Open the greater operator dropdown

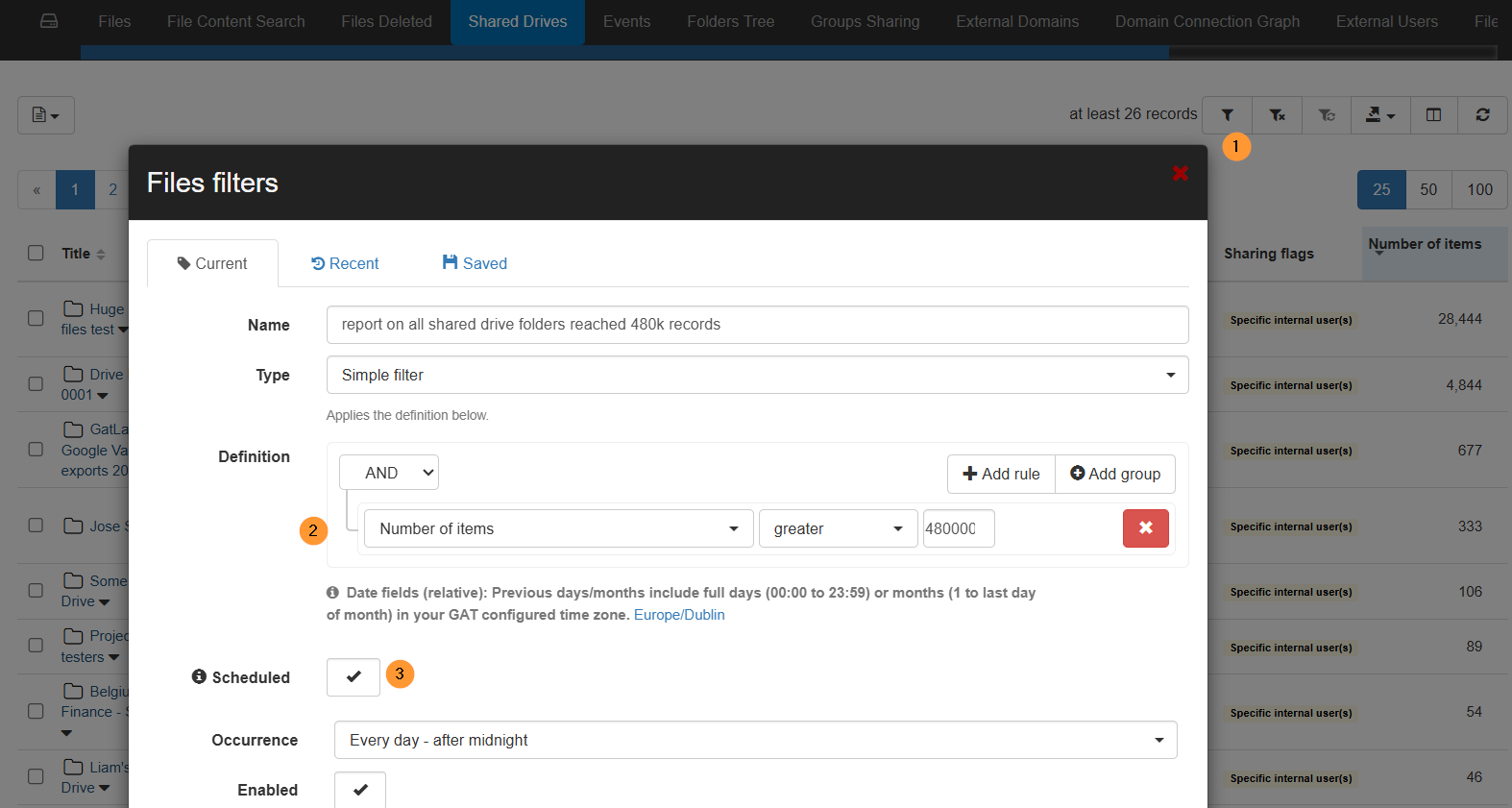pos(839,528)
